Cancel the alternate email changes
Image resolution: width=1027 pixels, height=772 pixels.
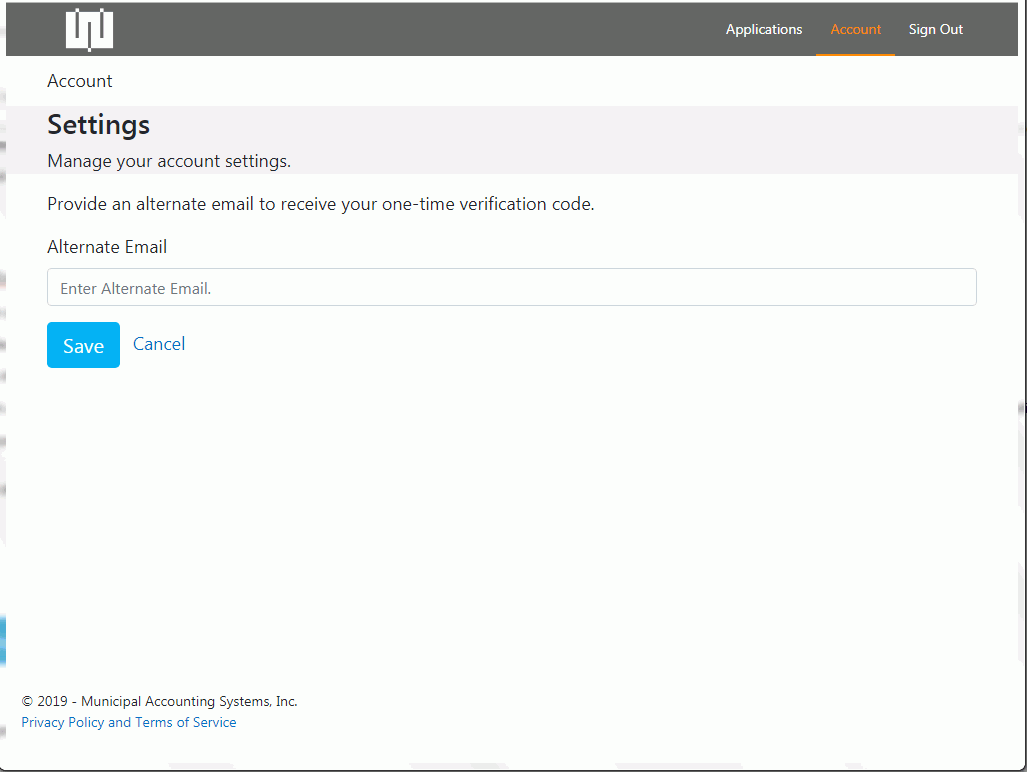[x=159, y=344]
